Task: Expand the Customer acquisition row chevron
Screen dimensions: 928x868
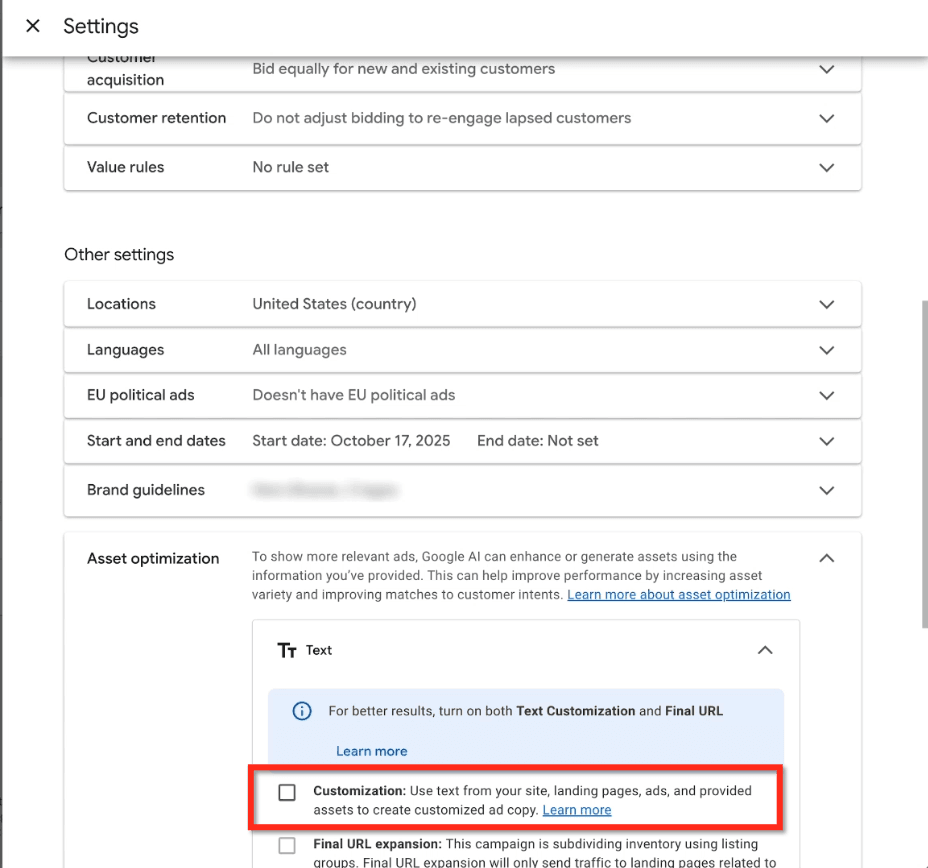Action: [827, 69]
